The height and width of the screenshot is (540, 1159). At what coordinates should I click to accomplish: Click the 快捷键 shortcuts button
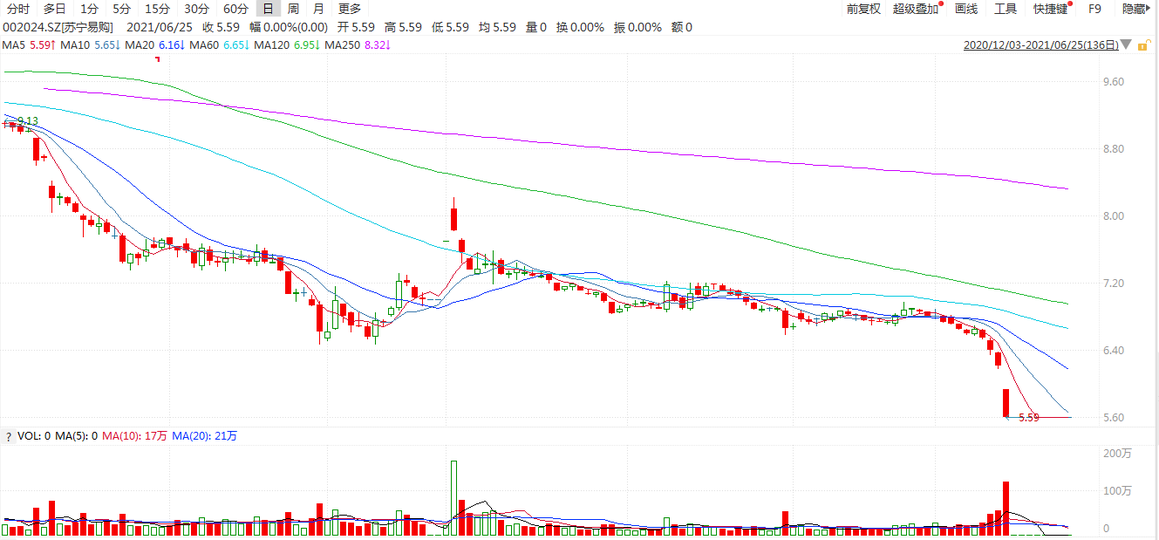(x=1050, y=9)
